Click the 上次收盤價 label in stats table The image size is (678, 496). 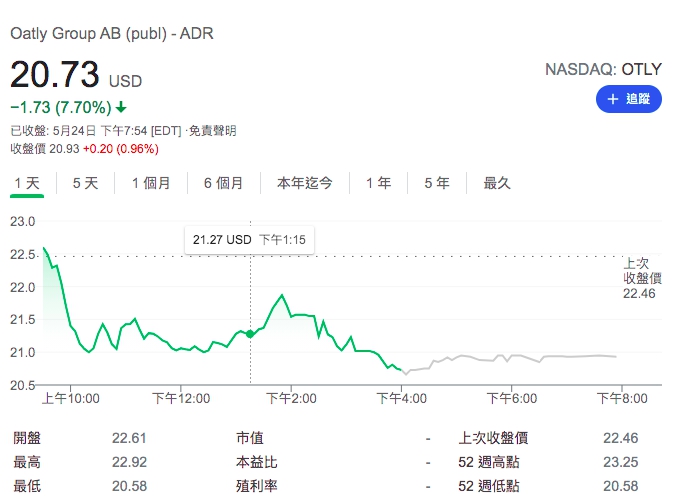[x=493, y=438]
